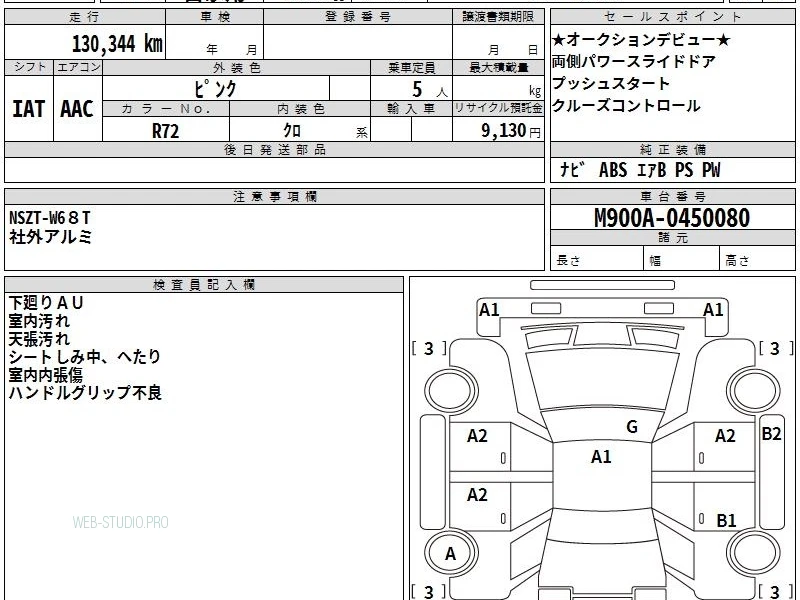This screenshot has width=800, height=600.
Task: Click the front-left wheel on the diagram
Action: click(451, 392)
